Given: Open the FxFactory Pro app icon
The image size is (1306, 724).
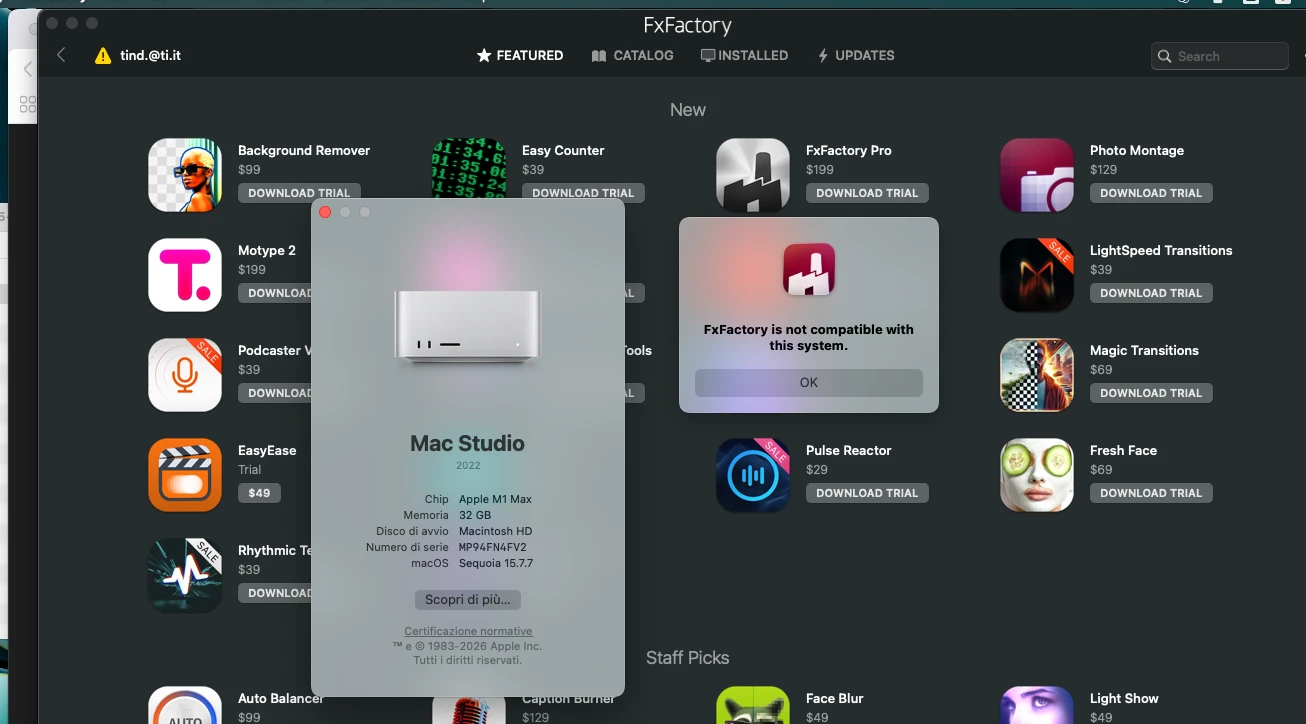Looking at the screenshot, I should 753,175.
